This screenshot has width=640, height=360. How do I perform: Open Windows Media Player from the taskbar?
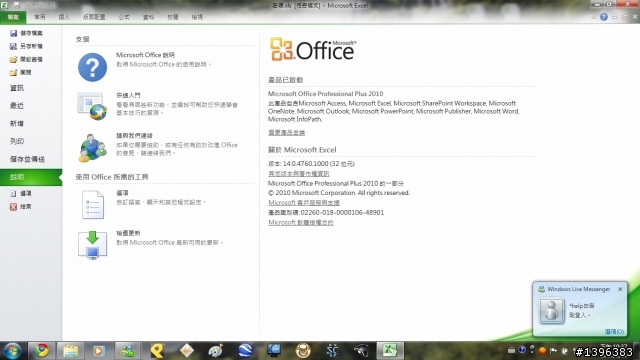[x=99, y=351]
